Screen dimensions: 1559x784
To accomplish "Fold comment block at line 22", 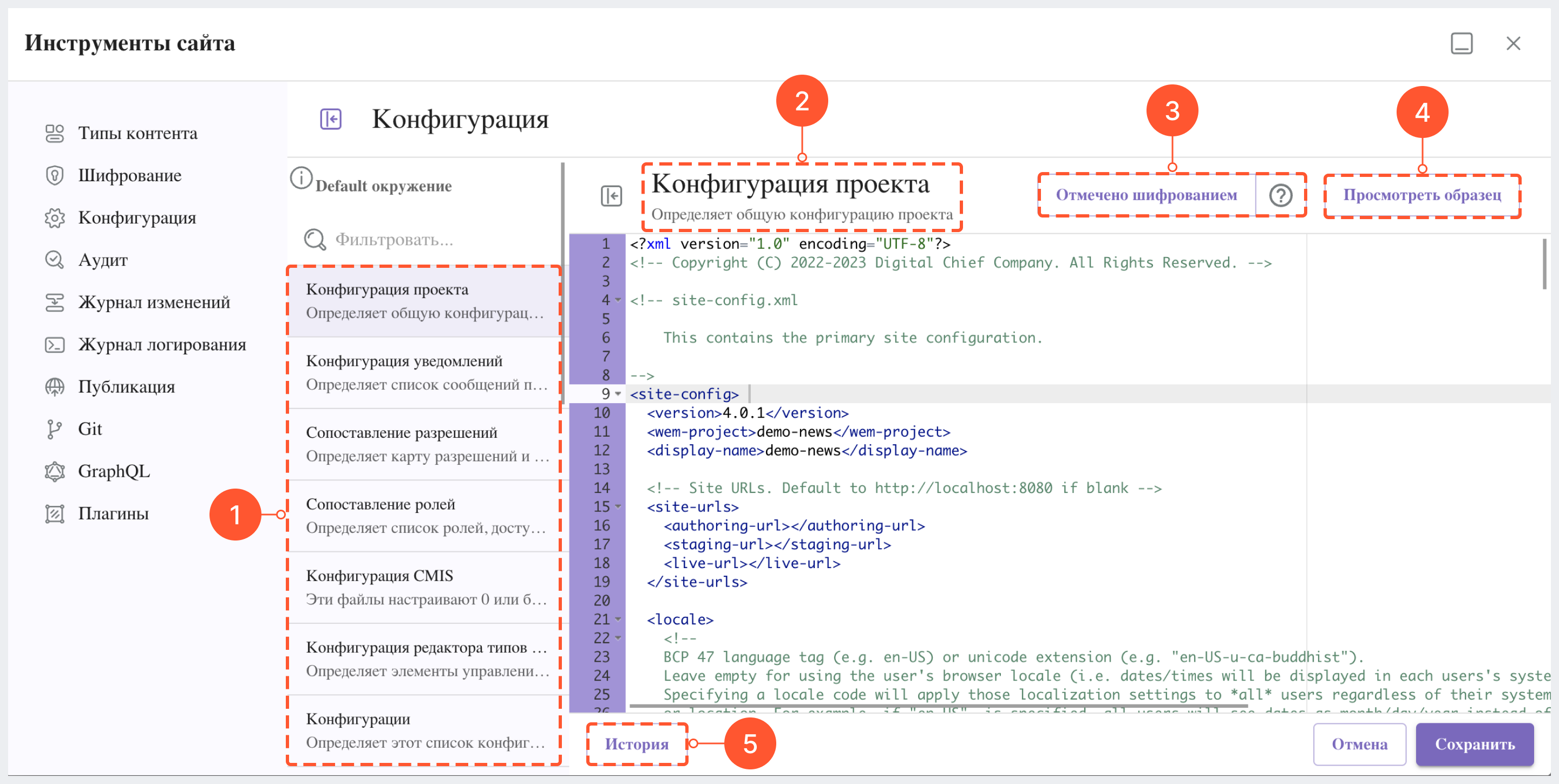I will (x=618, y=637).
